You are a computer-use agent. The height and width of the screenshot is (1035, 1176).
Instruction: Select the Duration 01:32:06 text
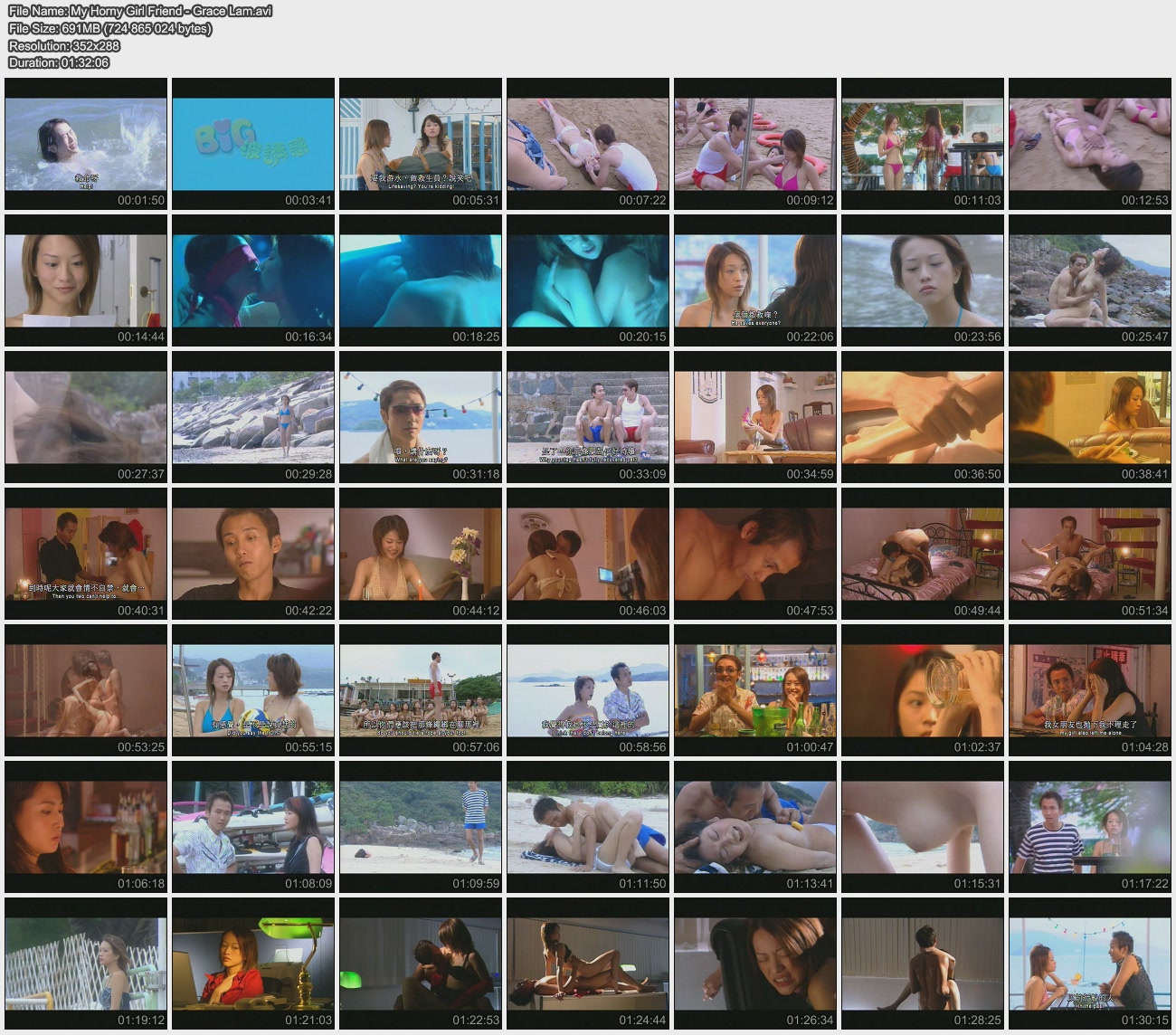59,62
